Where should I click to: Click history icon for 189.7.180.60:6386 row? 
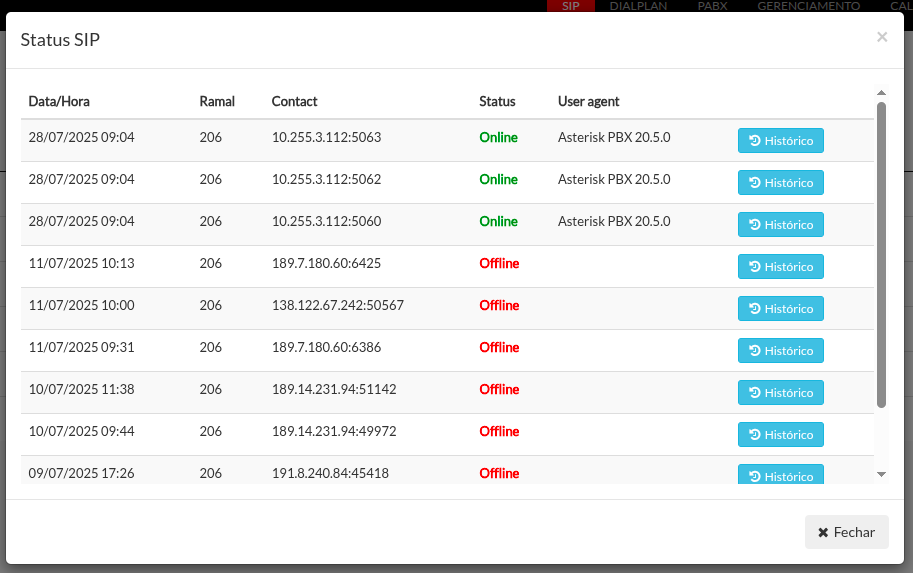pyautogui.click(x=755, y=350)
